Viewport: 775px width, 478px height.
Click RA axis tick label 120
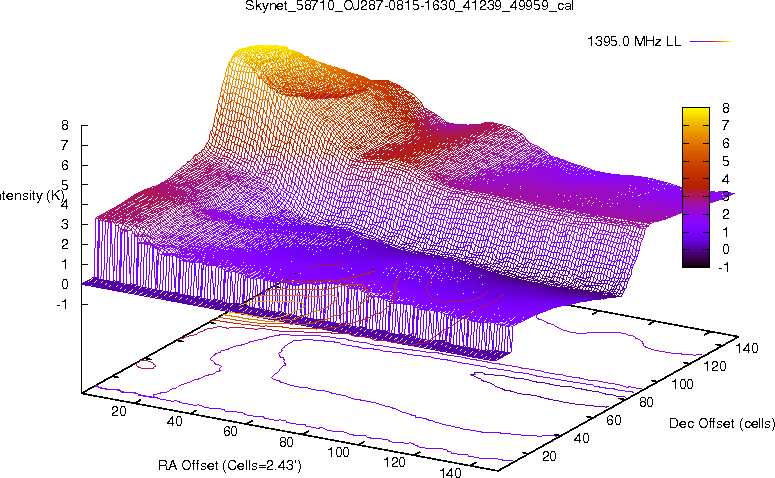pyautogui.click(x=394, y=462)
